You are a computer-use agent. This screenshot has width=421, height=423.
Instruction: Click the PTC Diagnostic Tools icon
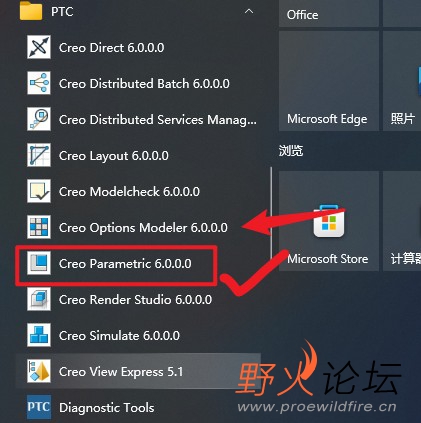[x=39, y=407]
